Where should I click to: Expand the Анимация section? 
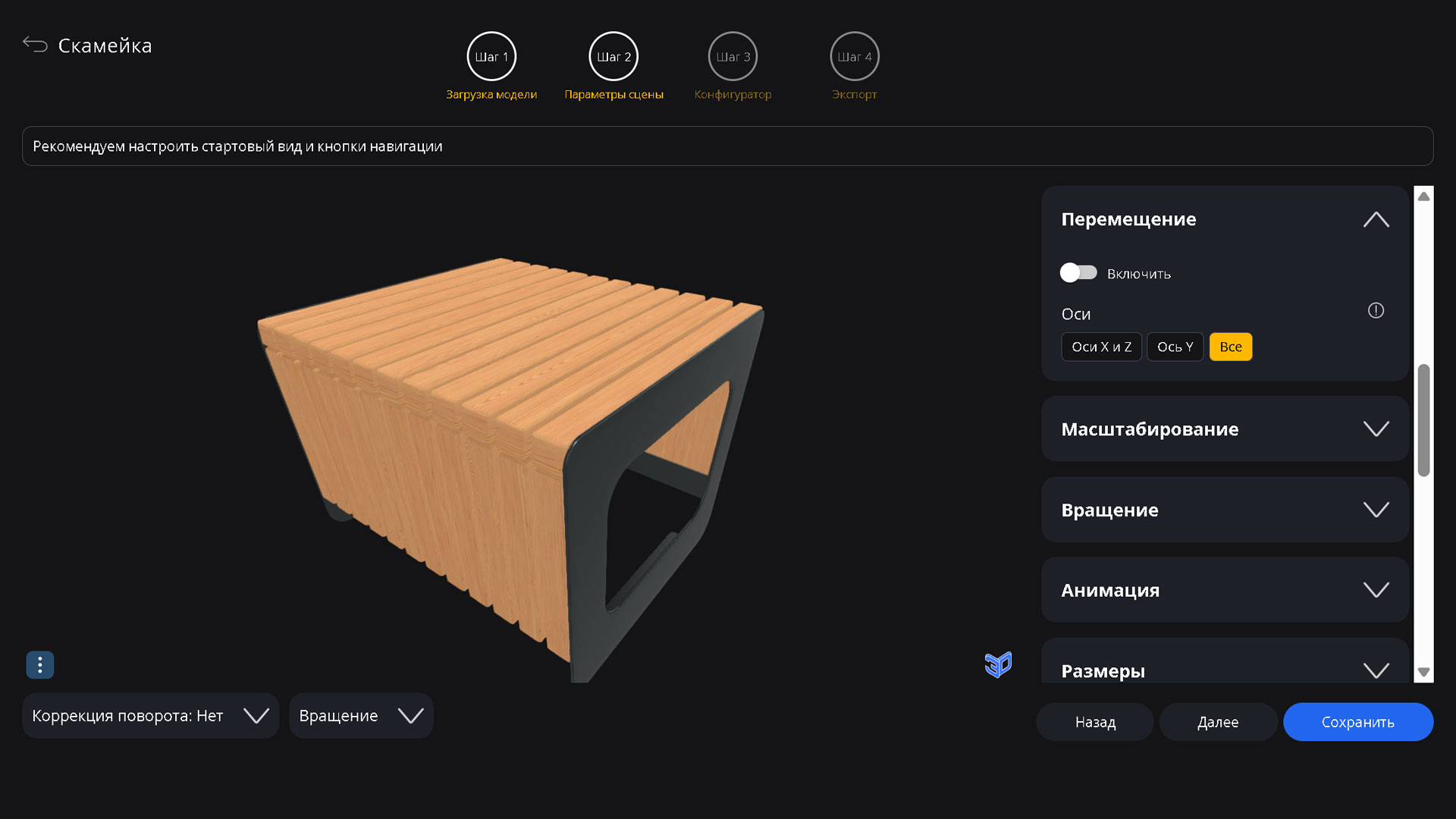pyautogui.click(x=1376, y=590)
